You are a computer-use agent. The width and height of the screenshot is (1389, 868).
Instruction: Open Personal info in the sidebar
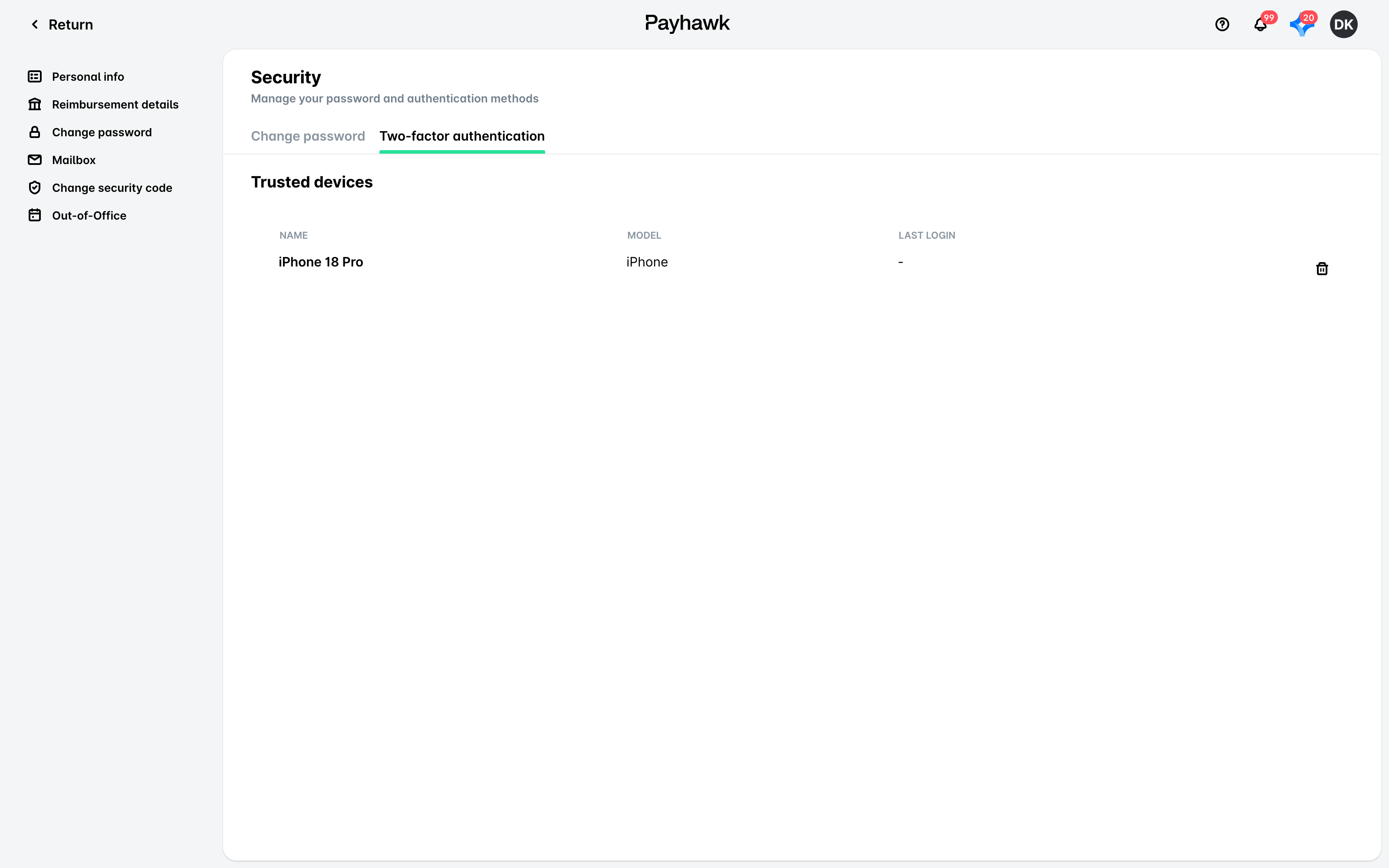point(88,76)
